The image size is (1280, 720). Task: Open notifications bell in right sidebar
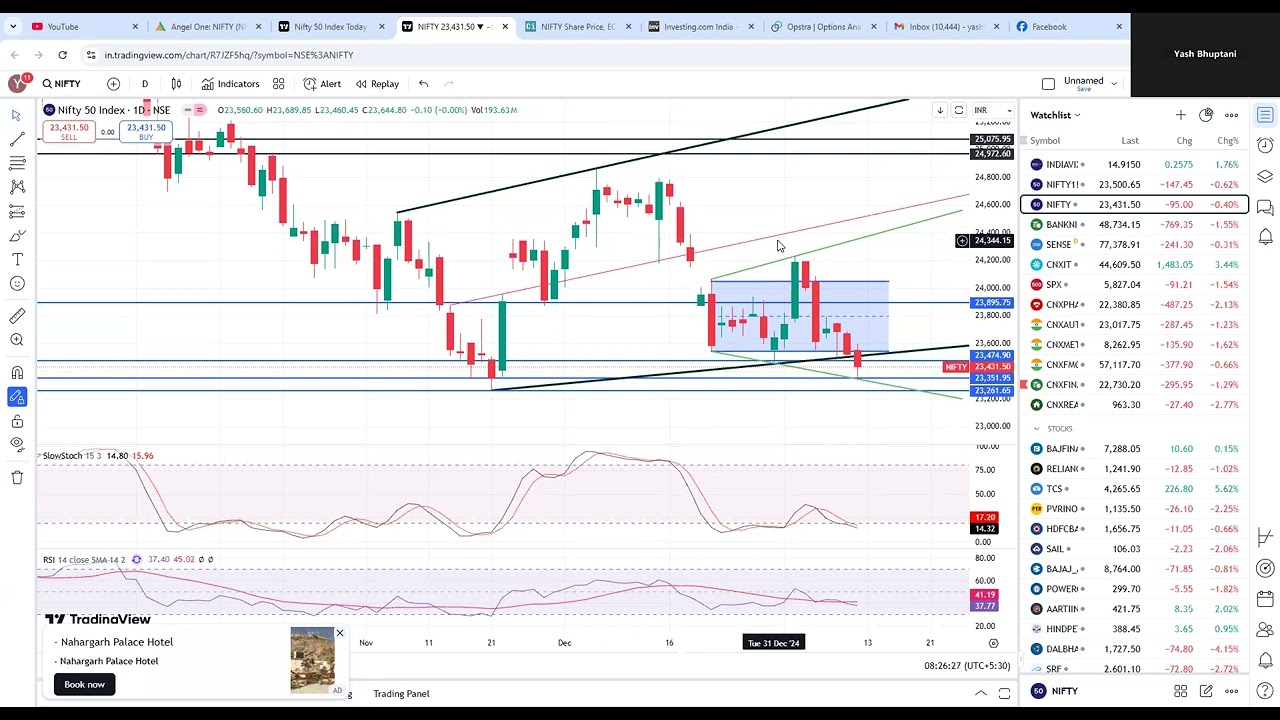click(x=1265, y=237)
